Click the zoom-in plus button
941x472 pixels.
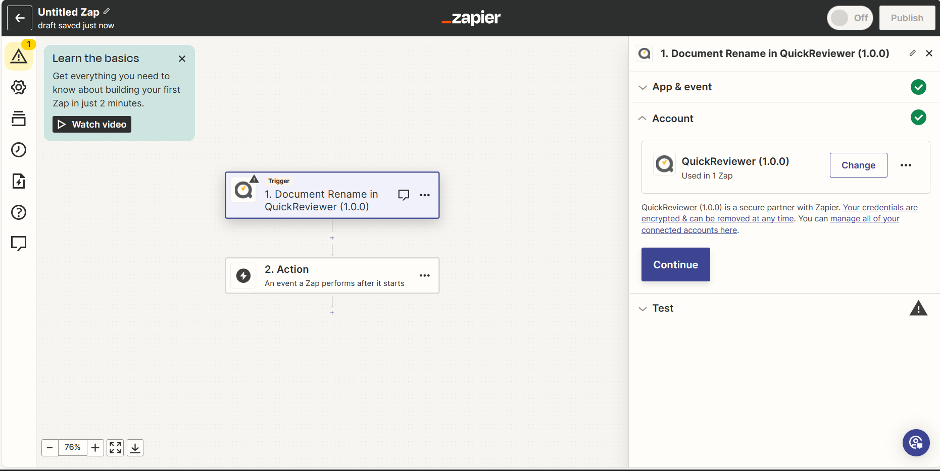(x=95, y=448)
